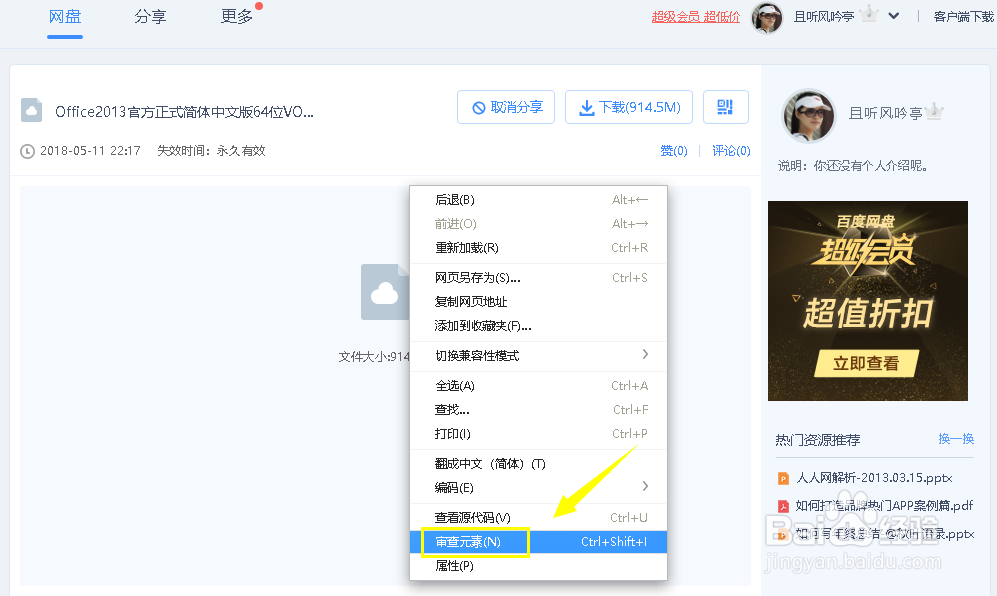Click the 且听风吟亭 name in the sidebar
Viewport: 997px width, 596px height.
click(885, 114)
